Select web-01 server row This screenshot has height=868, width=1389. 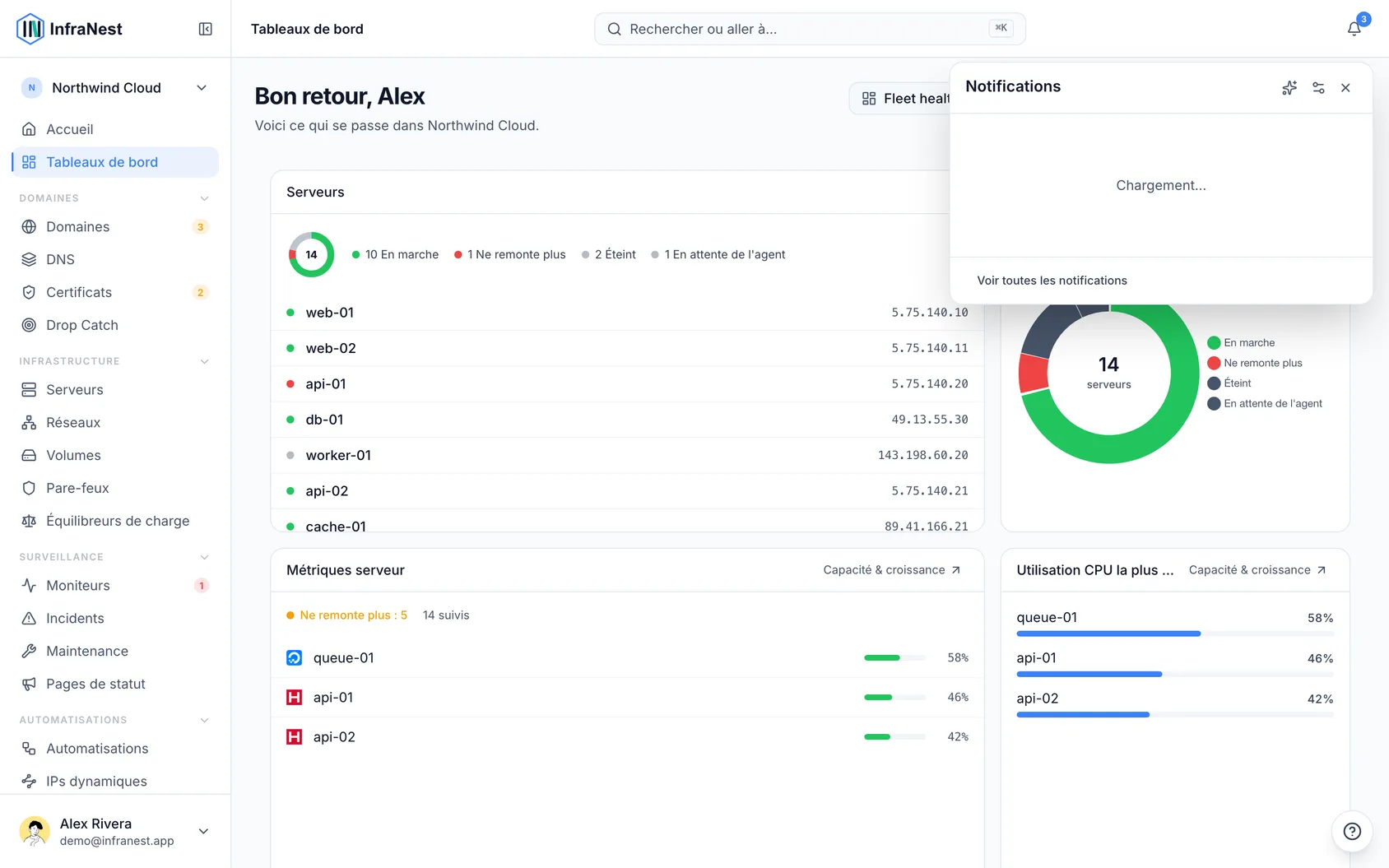point(627,313)
